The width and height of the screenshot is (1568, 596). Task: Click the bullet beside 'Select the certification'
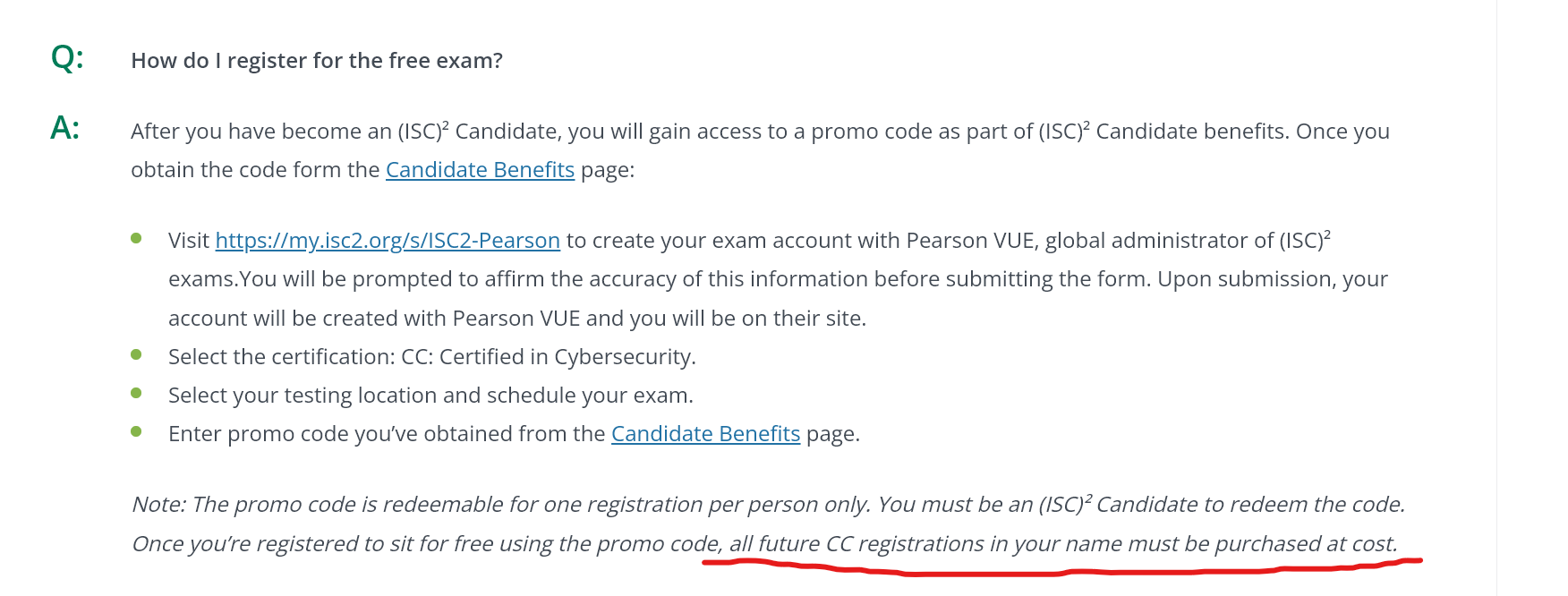(x=136, y=354)
